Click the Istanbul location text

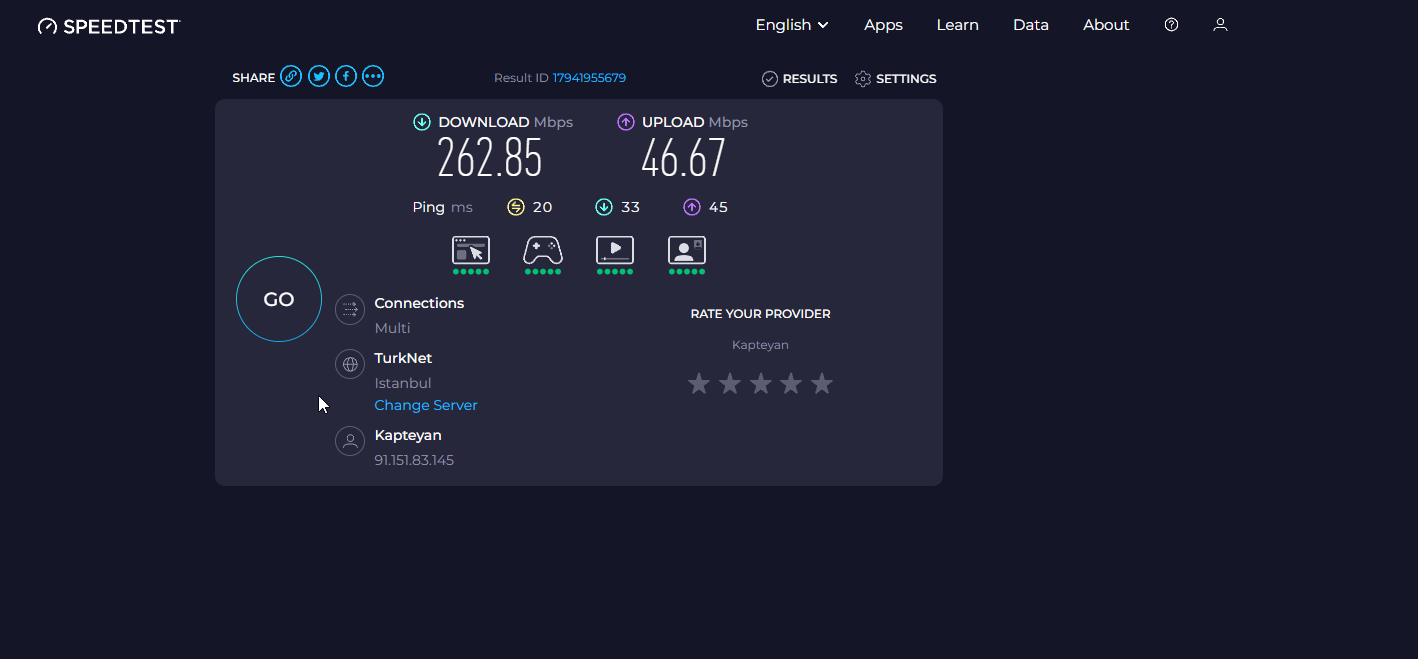point(403,383)
